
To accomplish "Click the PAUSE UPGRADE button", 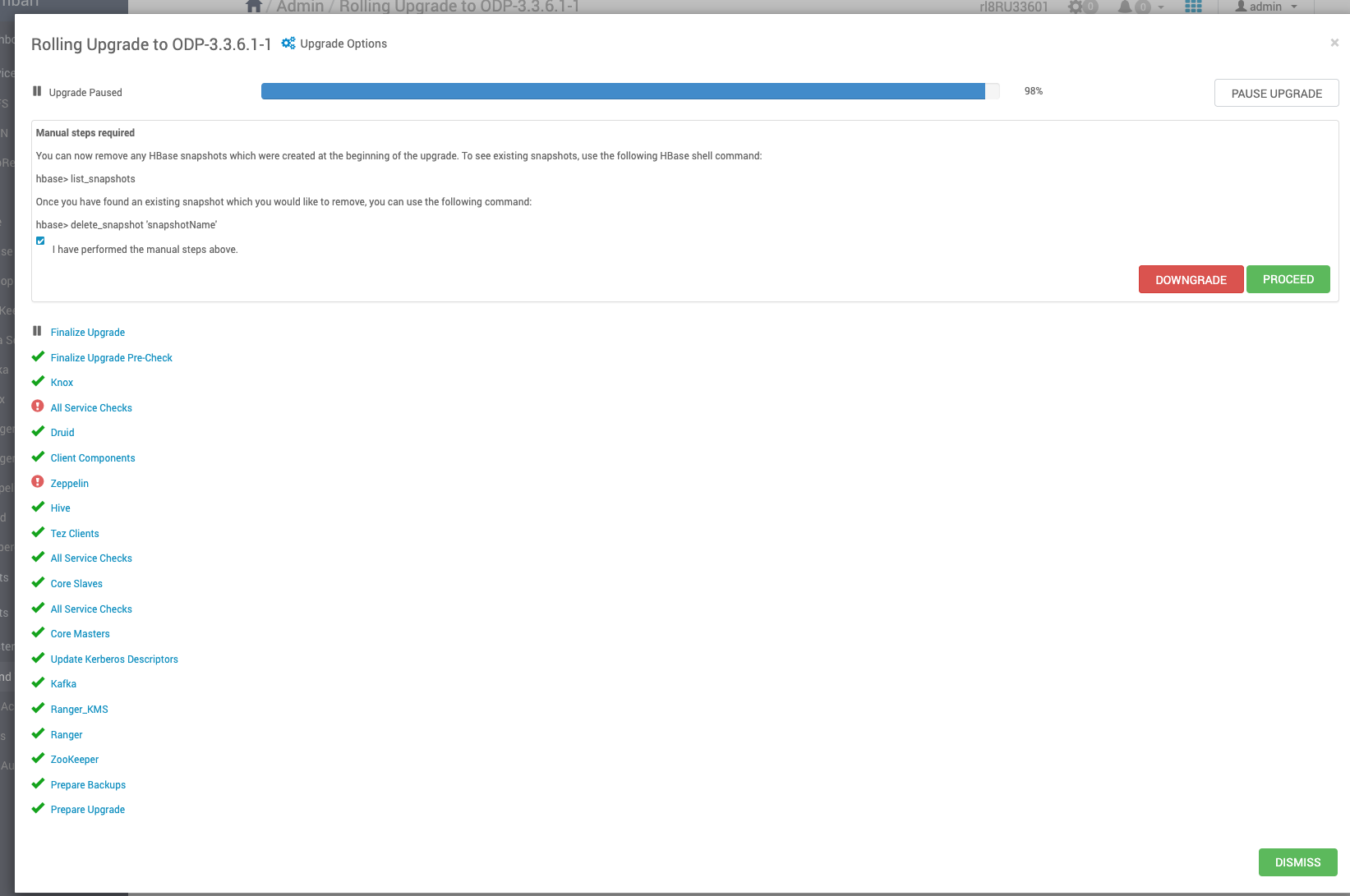I will [x=1276, y=93].
